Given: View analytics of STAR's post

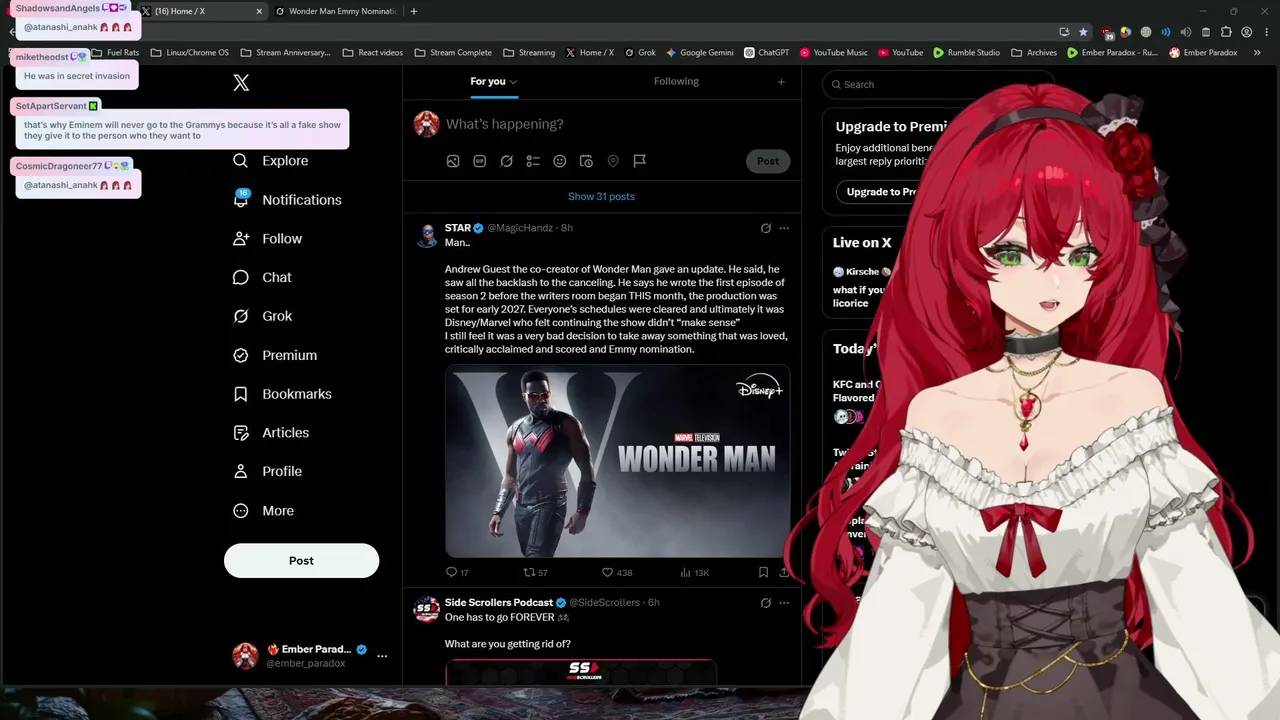Looking at the screenshot, I should pyautogui.click(x=686, y=572).
